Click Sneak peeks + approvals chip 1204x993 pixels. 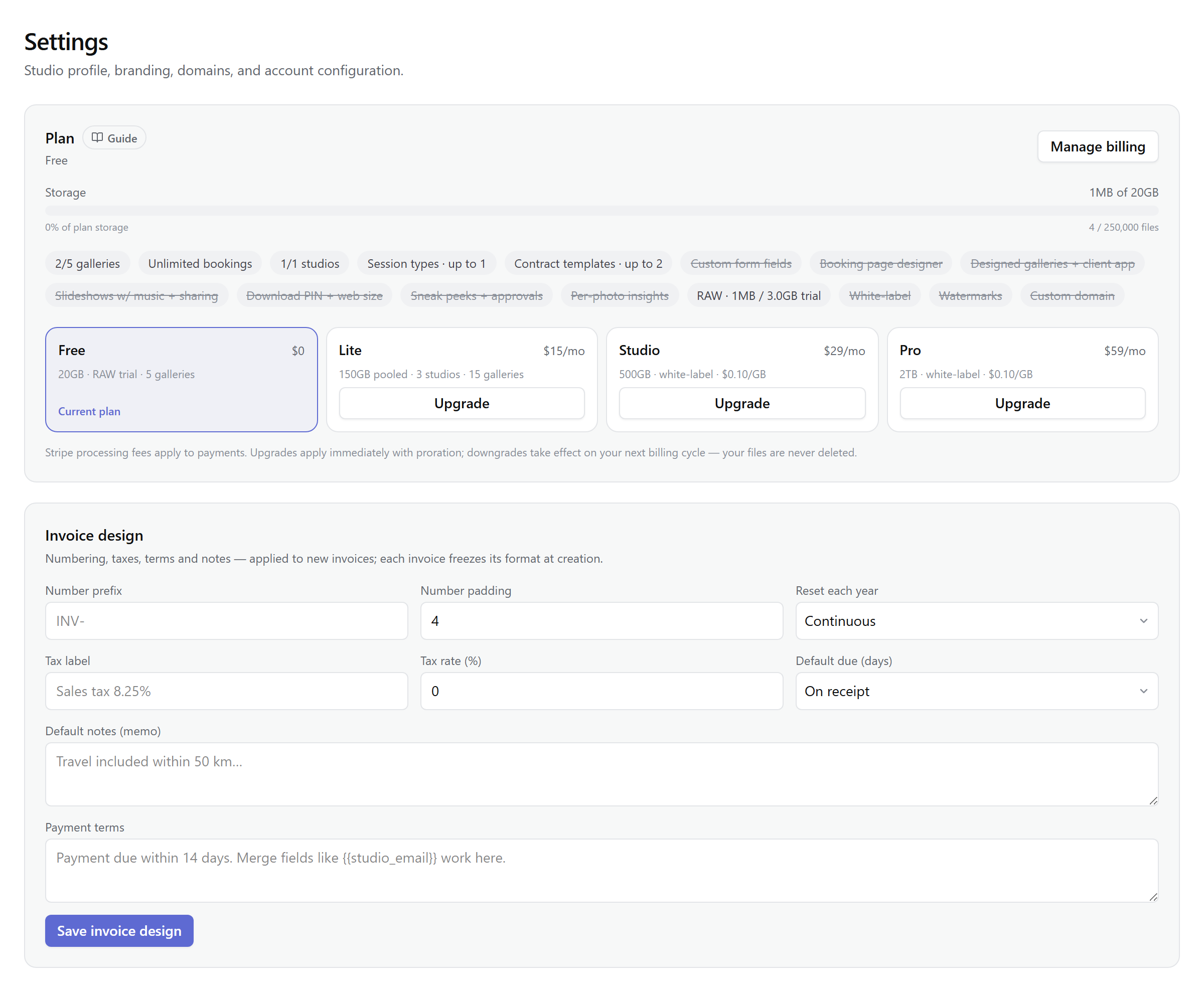click(476, 296)
